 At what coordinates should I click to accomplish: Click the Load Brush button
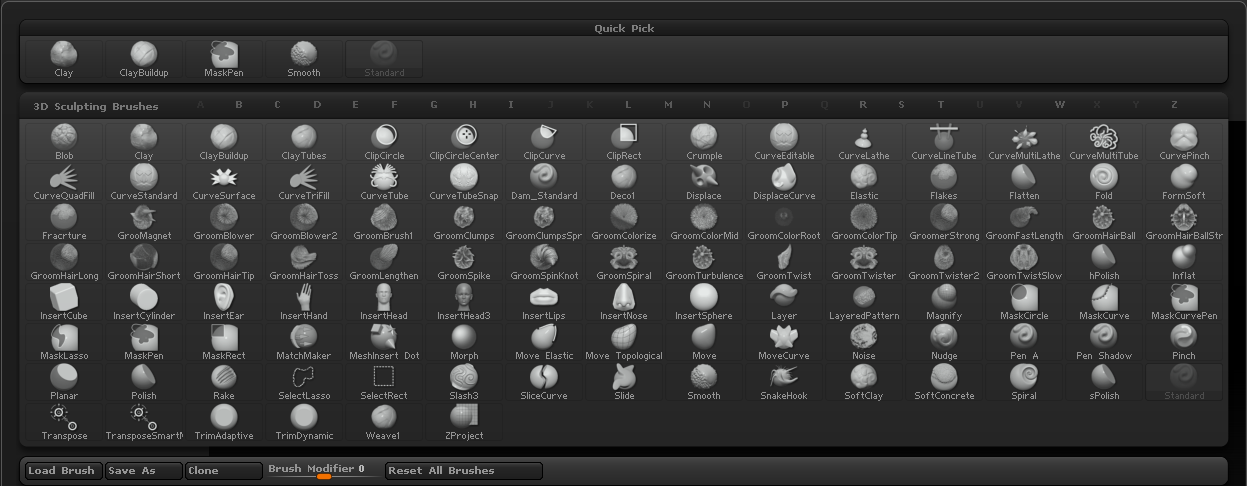62,471
